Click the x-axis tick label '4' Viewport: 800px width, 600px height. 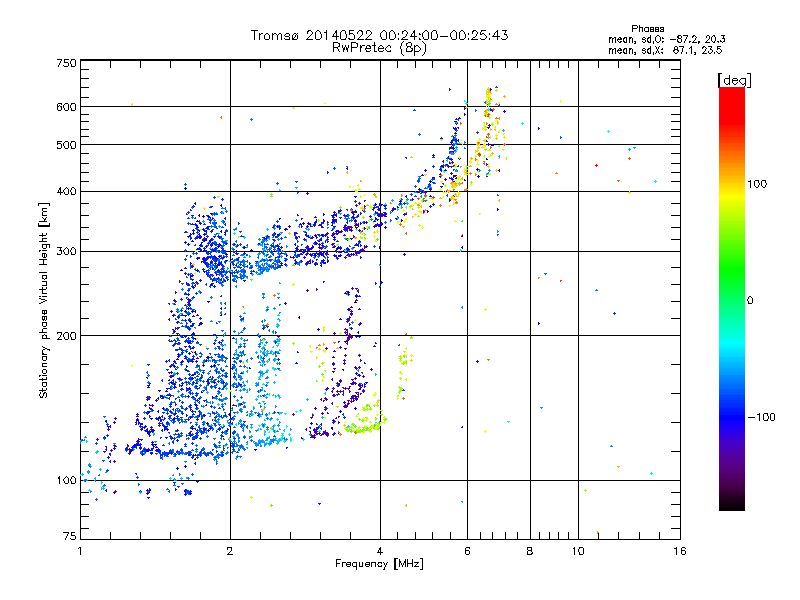[380, 551]
